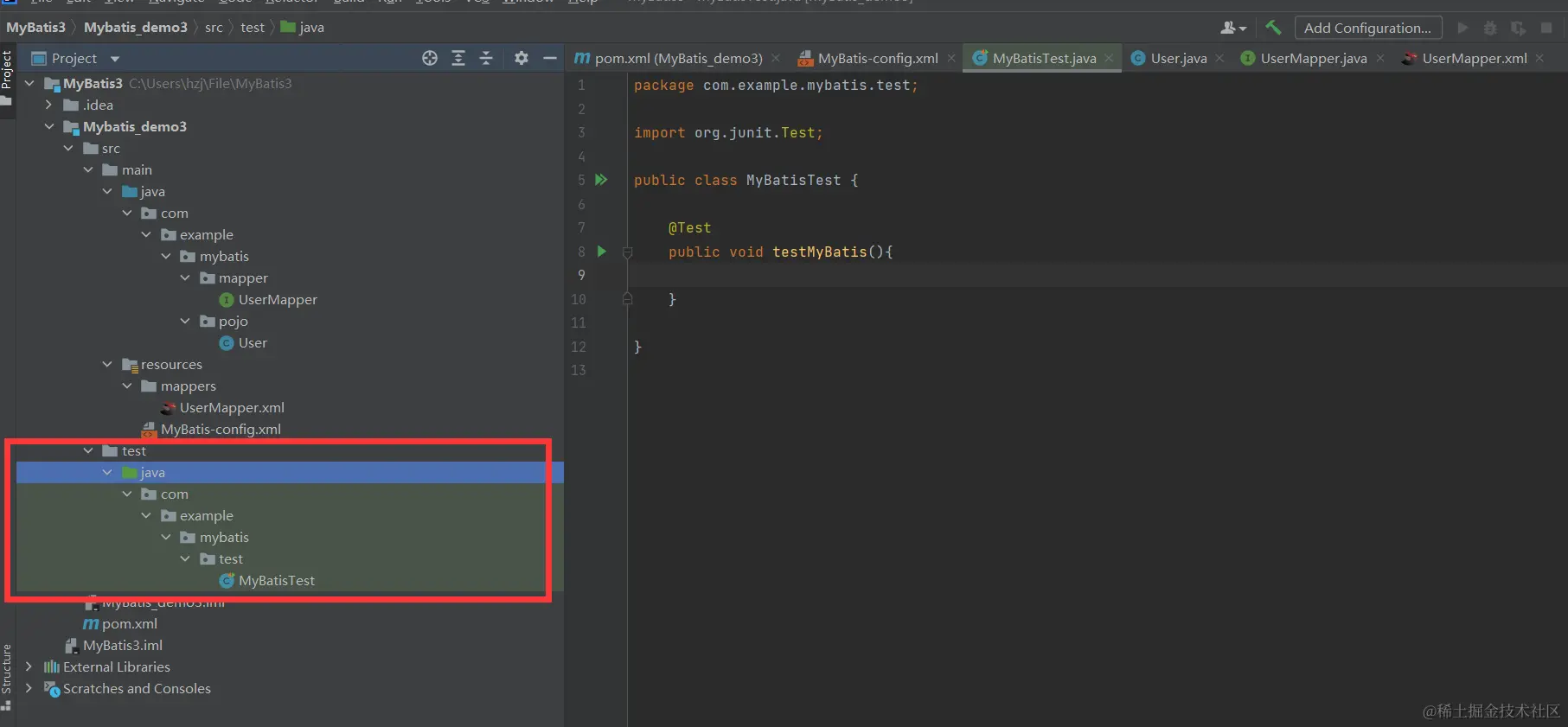Click MyBatis3 breadcrumb in navigation bar
Screen dimensions: 1568x727
(35, 28)
